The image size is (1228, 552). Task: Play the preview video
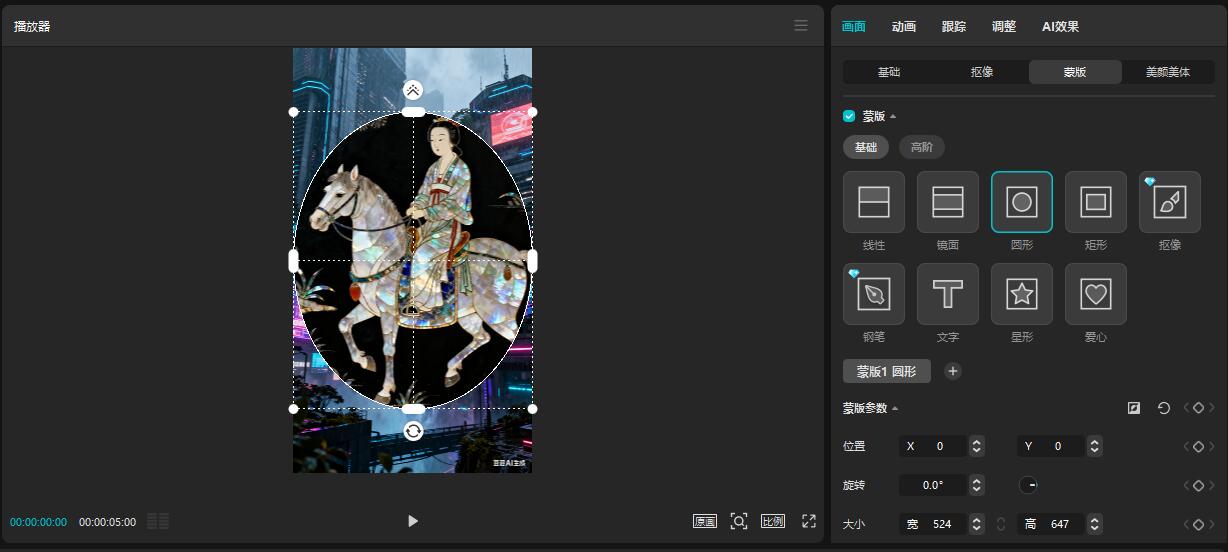413,521
